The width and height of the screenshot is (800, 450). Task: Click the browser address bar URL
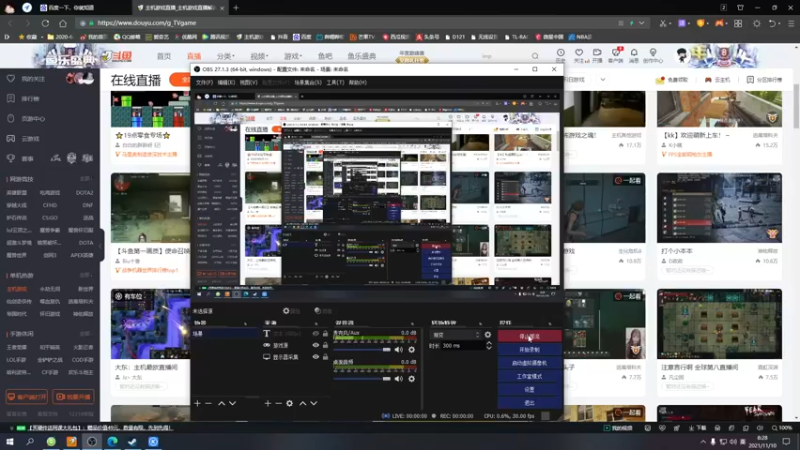click(146, 23)
